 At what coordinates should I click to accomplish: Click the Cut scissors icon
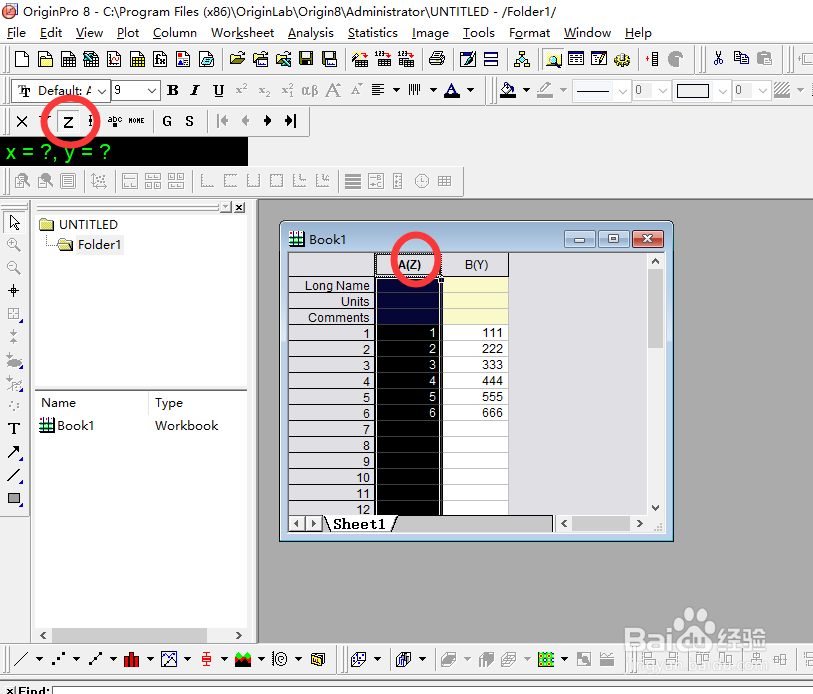[x=718, y=59]
